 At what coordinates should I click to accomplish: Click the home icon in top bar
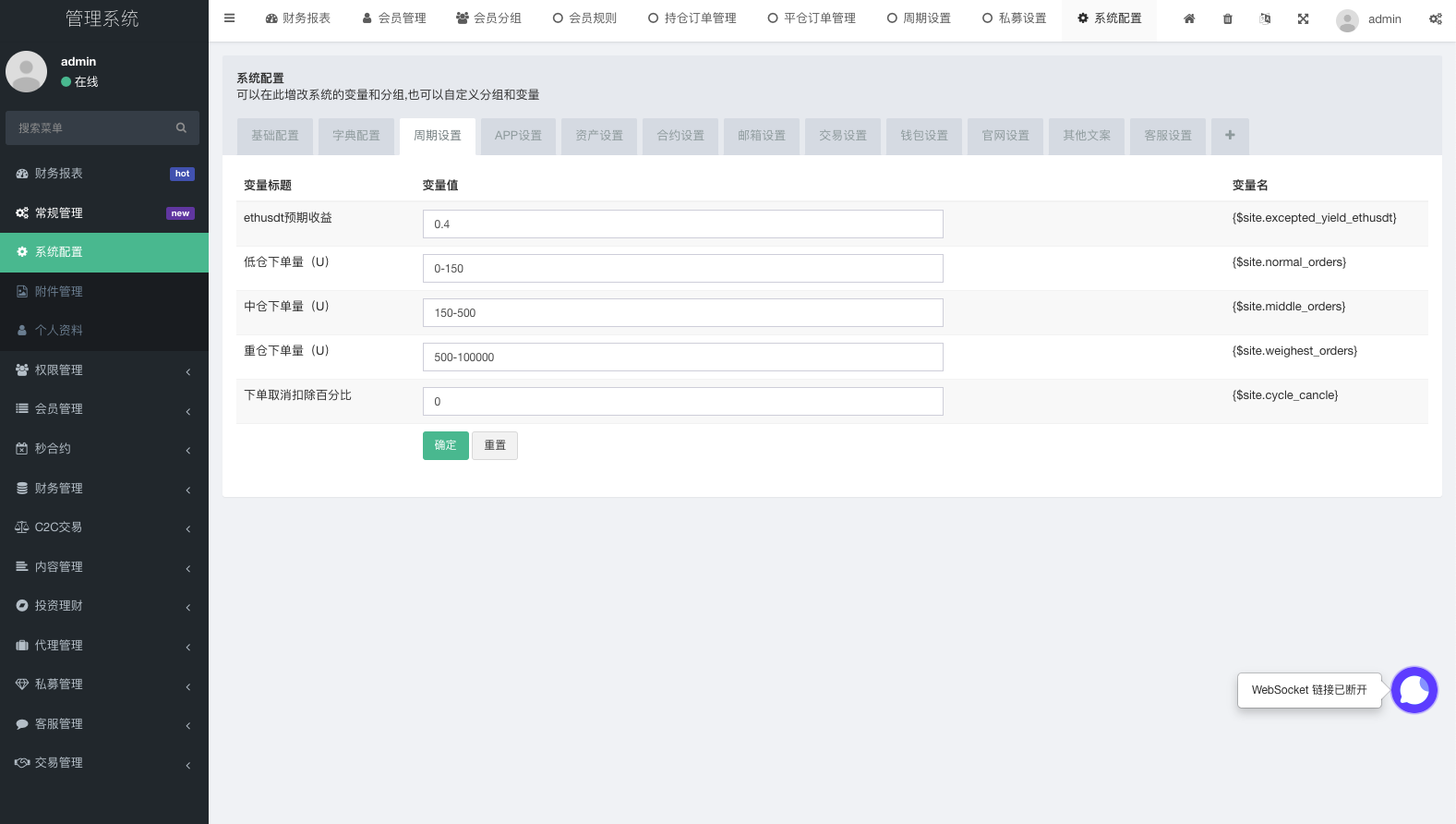[1189, 18]
